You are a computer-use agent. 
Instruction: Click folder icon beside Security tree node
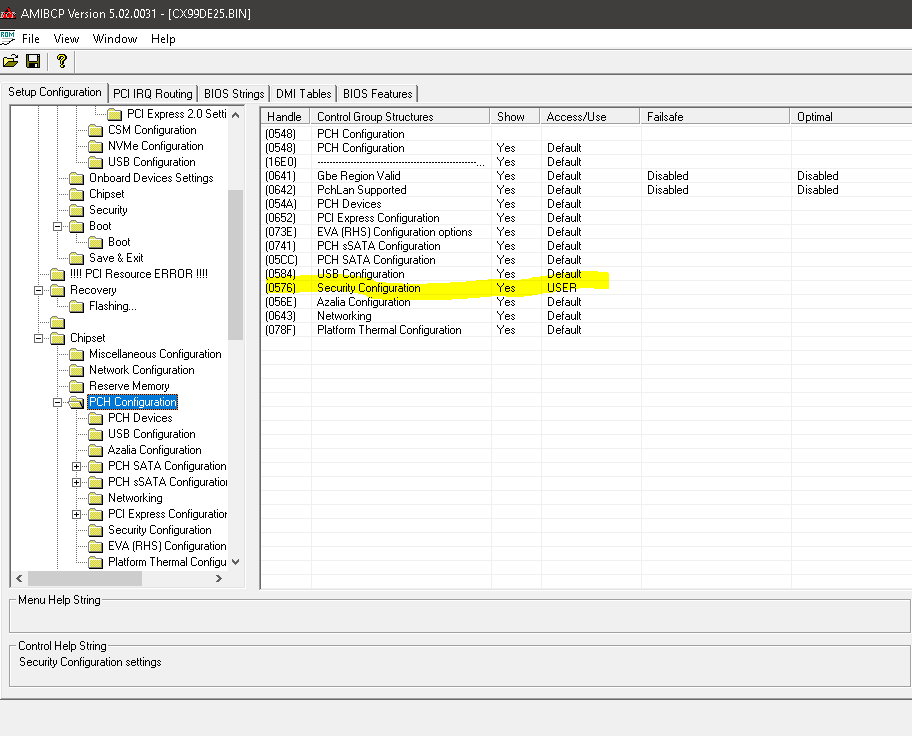point(76,211)
